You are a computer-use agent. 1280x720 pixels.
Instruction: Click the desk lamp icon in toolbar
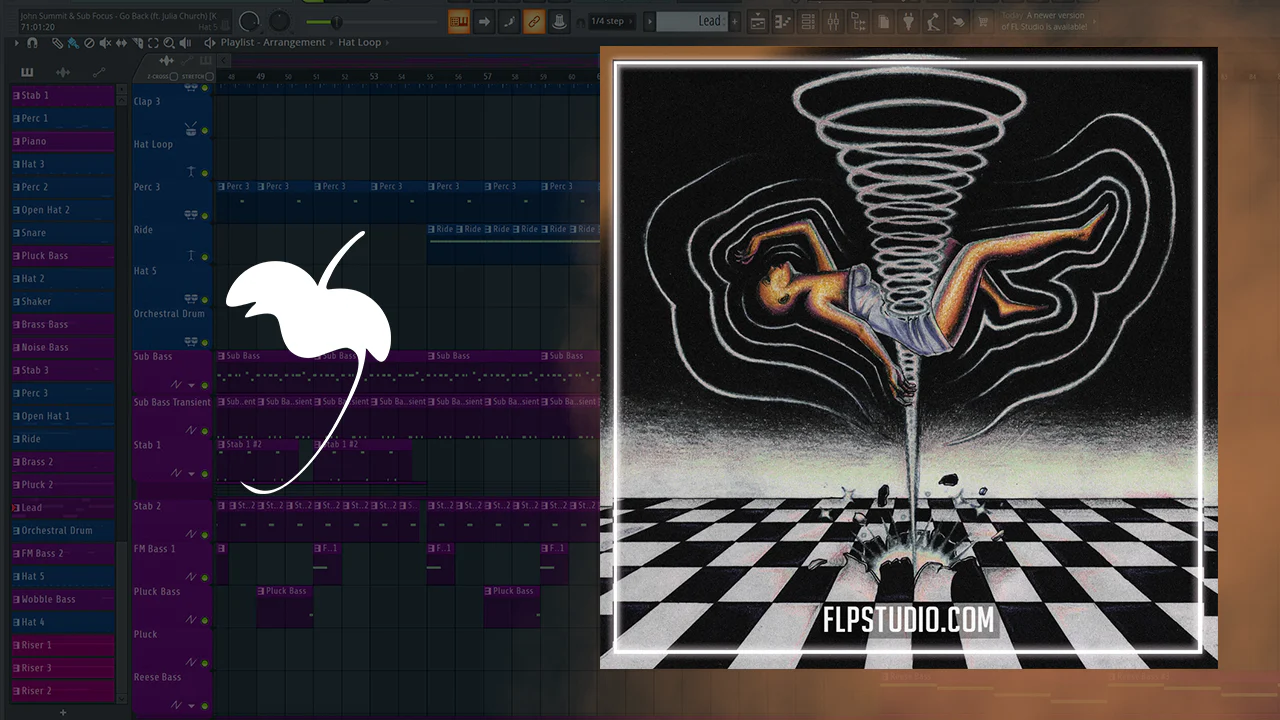pyautogui.click(x=934, y=21)
